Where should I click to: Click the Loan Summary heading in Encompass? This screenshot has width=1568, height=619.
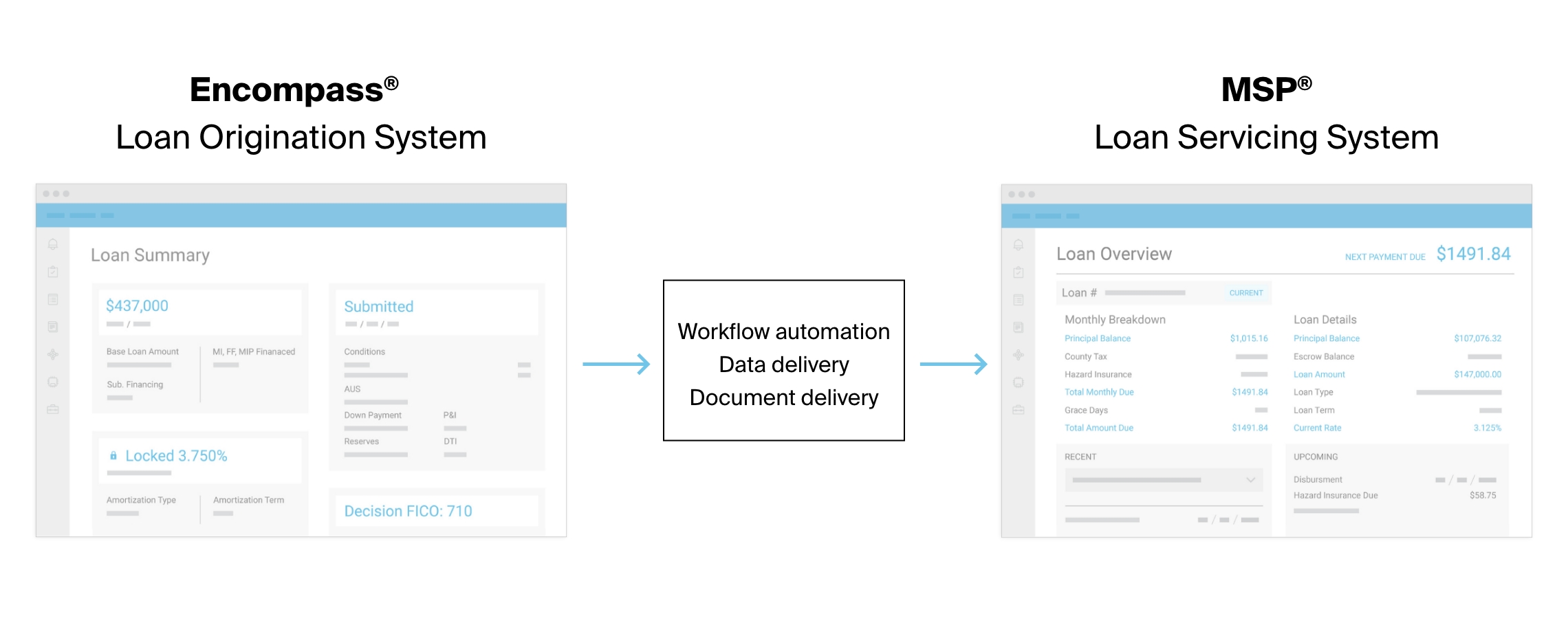[x=150, y=255]
